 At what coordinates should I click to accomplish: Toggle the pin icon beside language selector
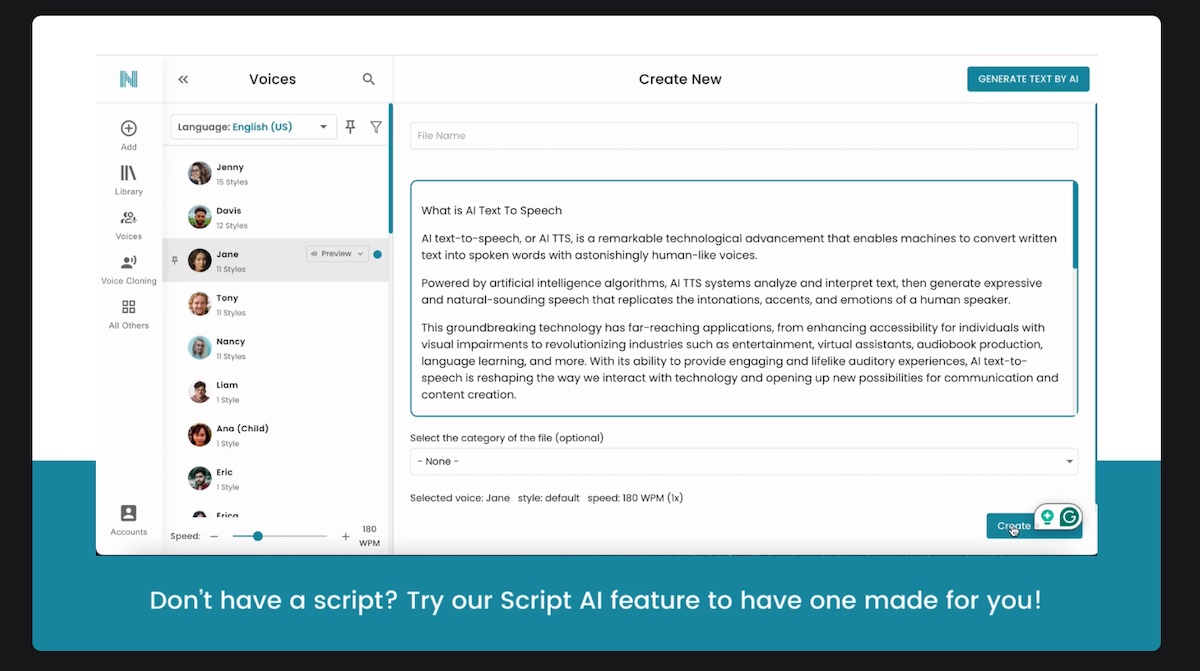click(350, 127)
